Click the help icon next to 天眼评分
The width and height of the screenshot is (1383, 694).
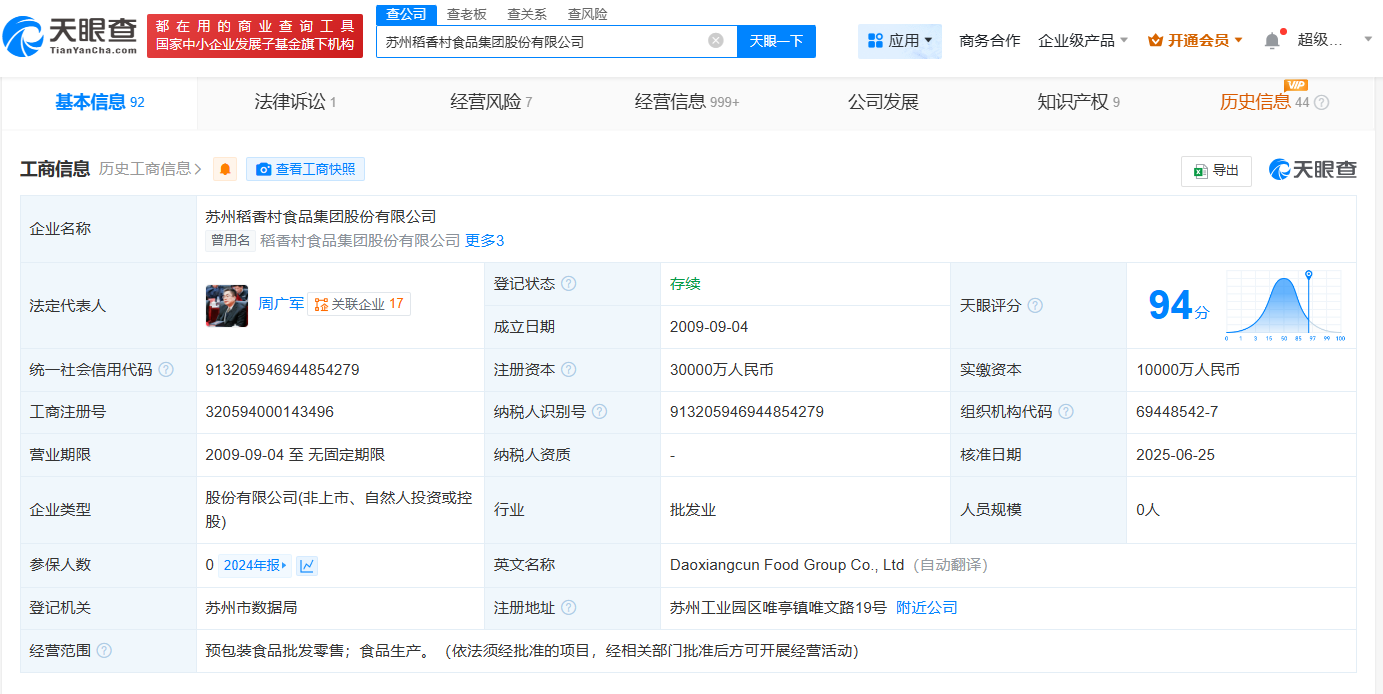pos(1035,306)
